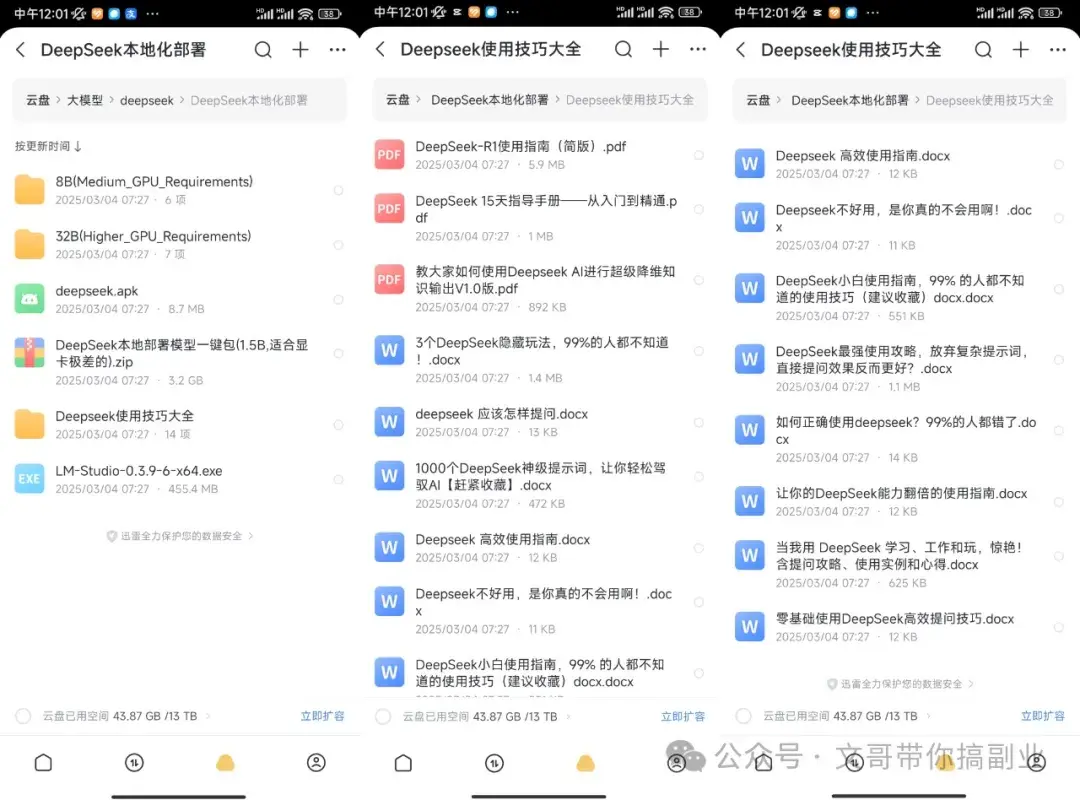Screen dimensions: 1080x800
Task: Select the circle next to deepseek.apk
Action: tap(338, 299)
